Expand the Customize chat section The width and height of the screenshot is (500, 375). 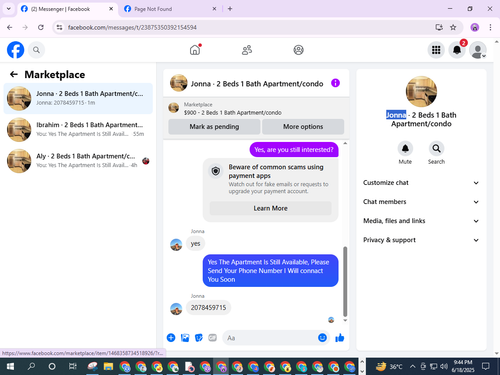coord(421,183)
